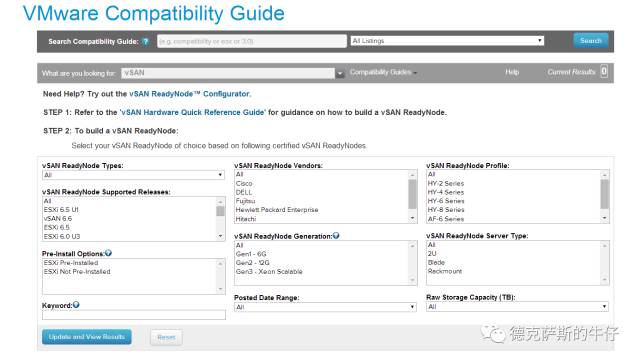Viewport: 640px width, 362px height.
Task: Select Gen2 - 12G generation
Action: 252,263
